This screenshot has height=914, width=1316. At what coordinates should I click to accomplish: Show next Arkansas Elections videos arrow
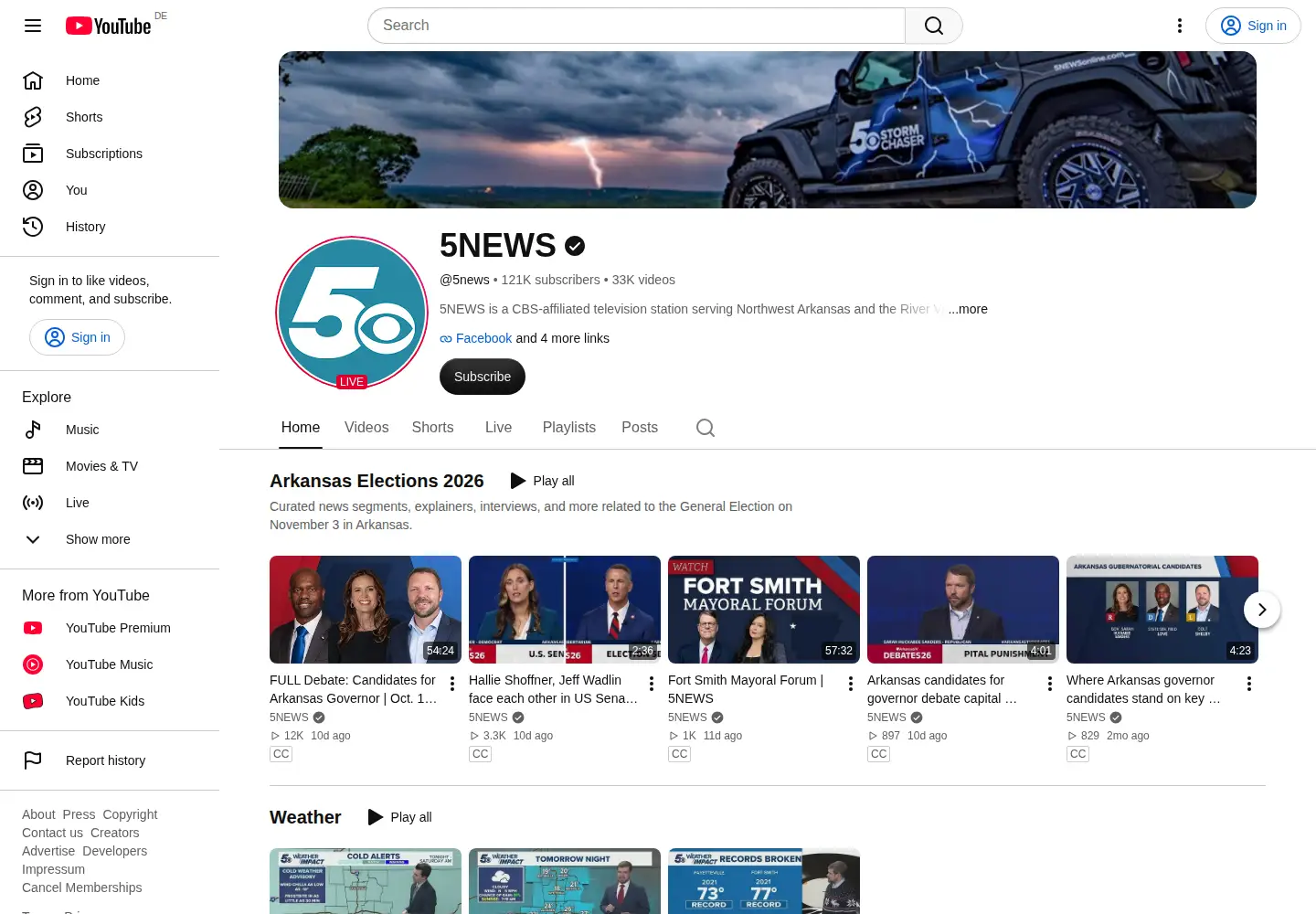click(1262, 610)
